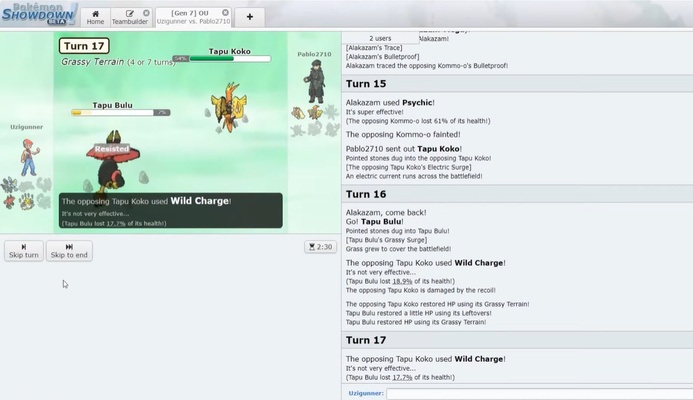Click 'Tapu Bulu restored a little HP' Leftovers line

point(419,313)
